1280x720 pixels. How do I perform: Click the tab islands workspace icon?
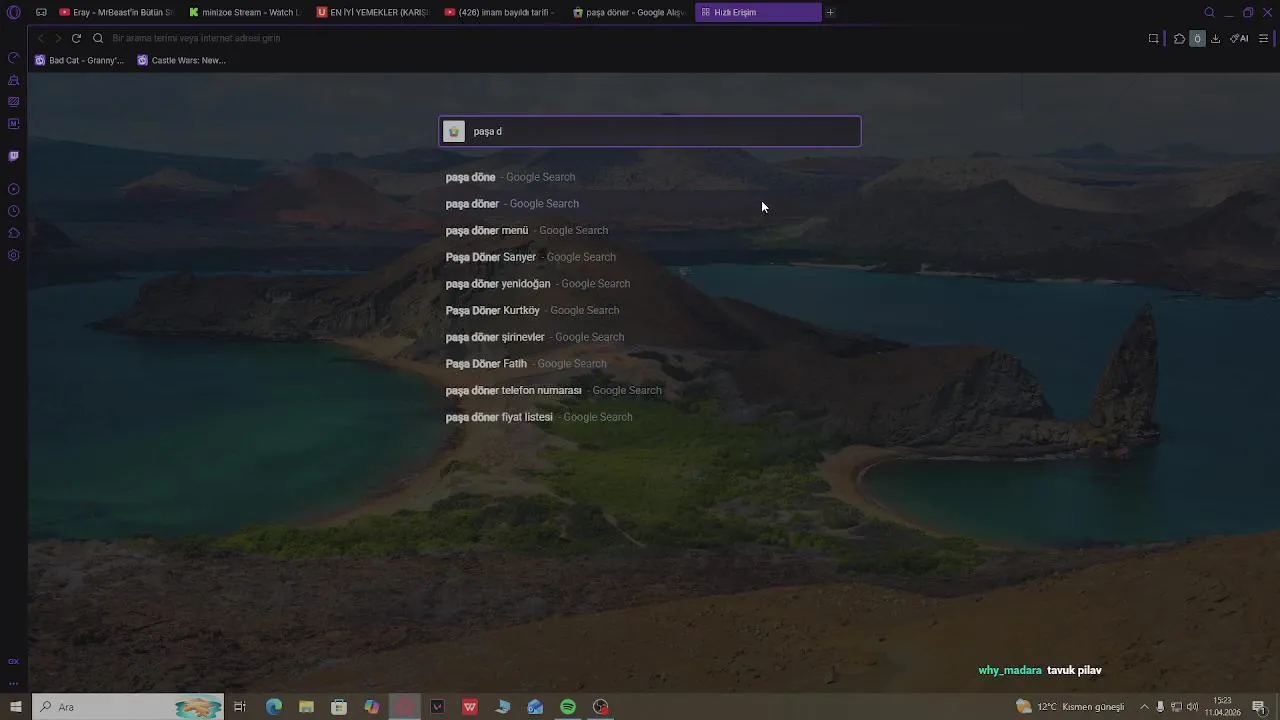point(41,12)
